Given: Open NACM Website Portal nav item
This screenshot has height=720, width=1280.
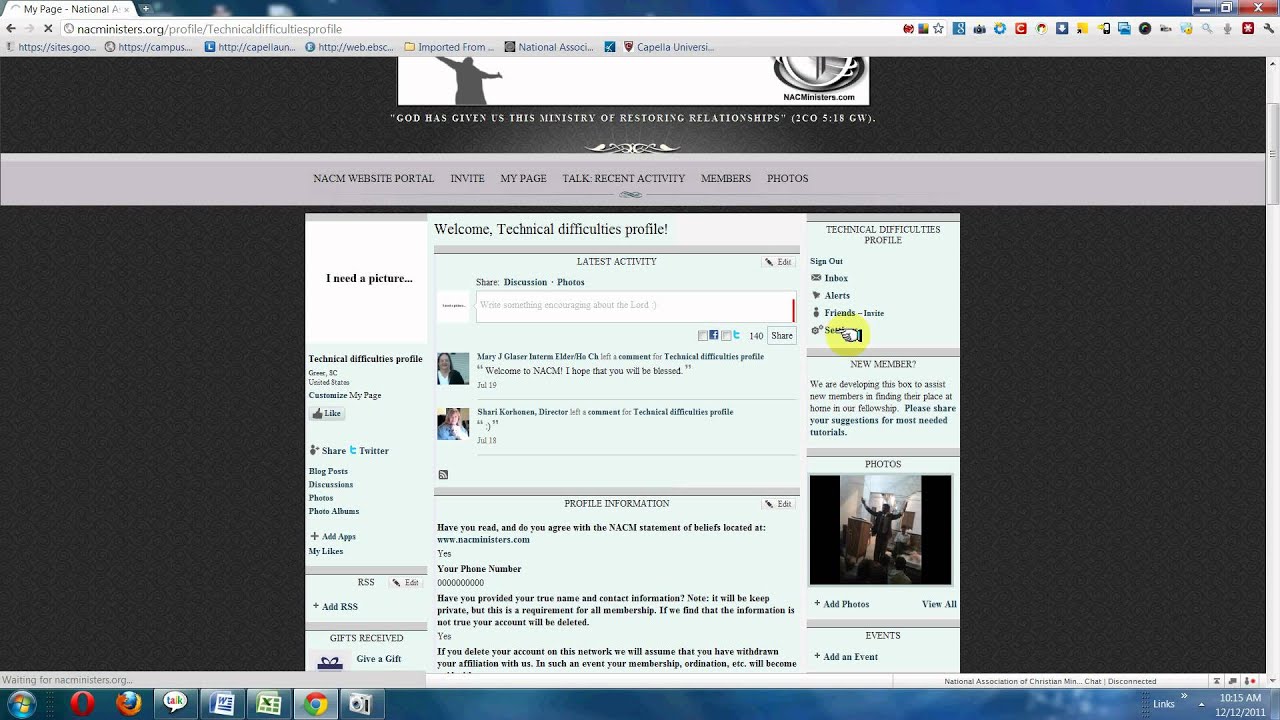Looking at the screenshot, I should click(373, 178).
